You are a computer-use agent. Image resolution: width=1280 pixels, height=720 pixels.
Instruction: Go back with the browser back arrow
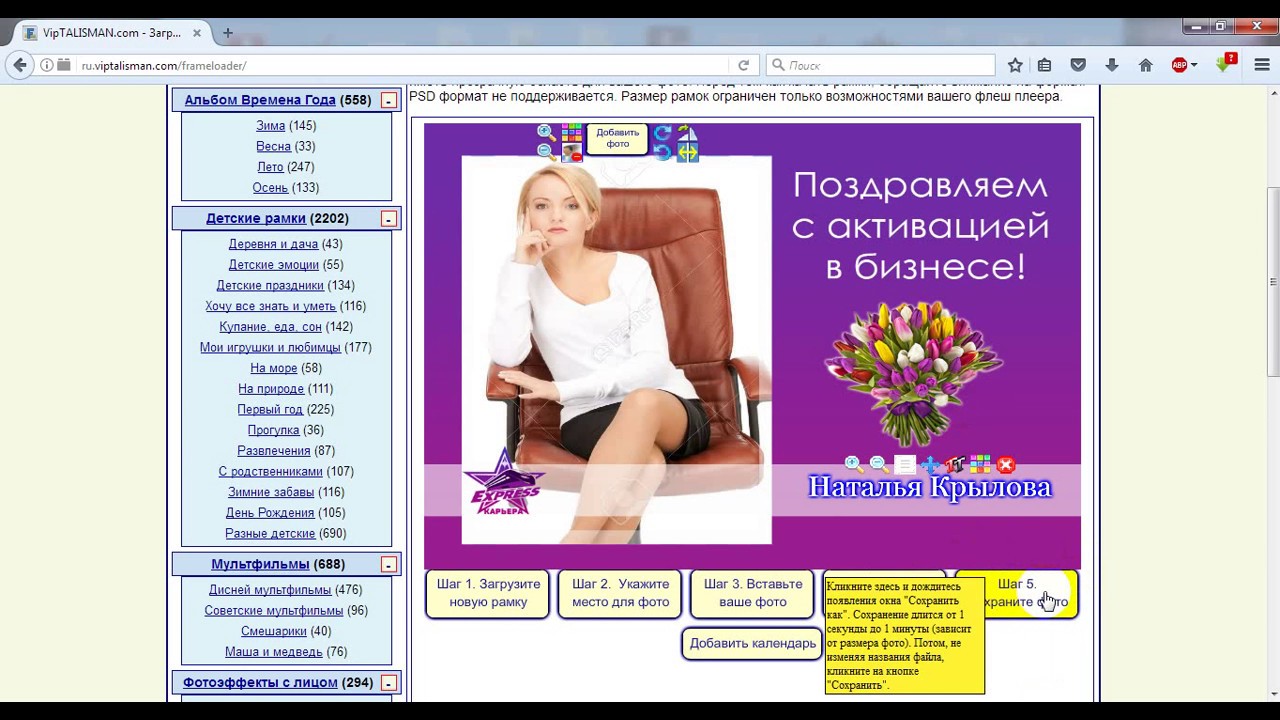20,65
